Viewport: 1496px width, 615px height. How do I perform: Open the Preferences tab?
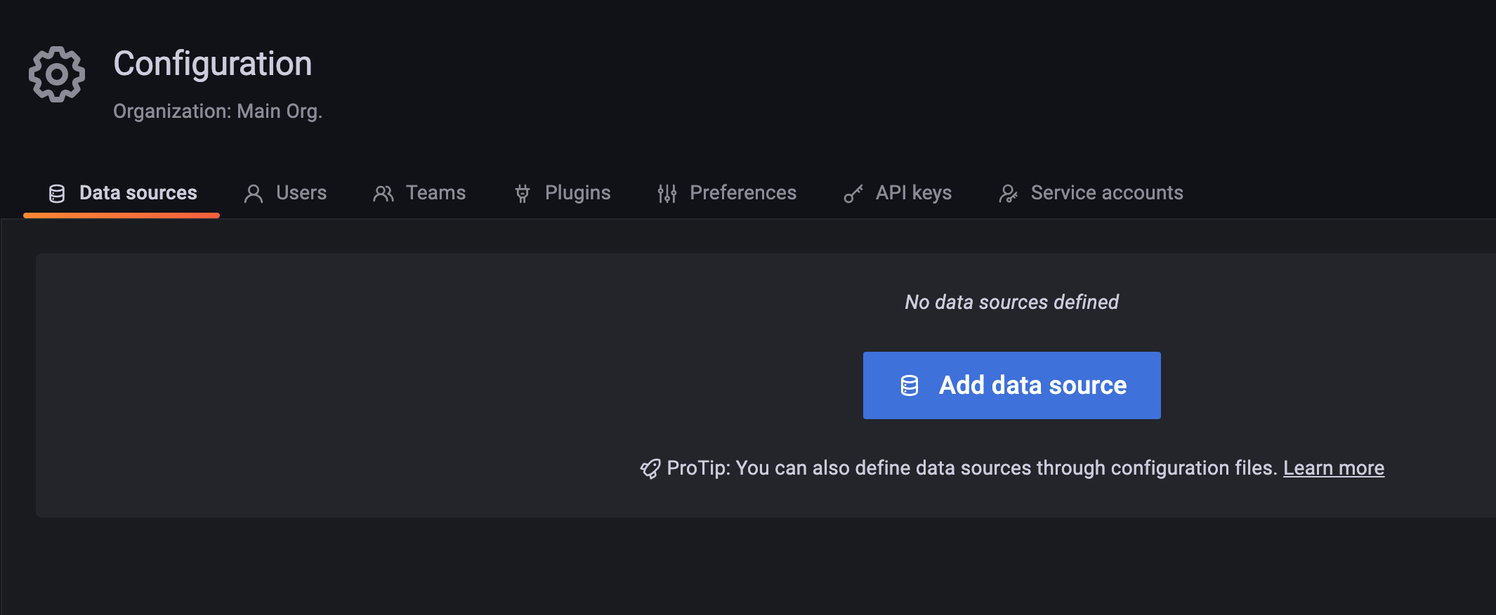click(x=743, y=193)
